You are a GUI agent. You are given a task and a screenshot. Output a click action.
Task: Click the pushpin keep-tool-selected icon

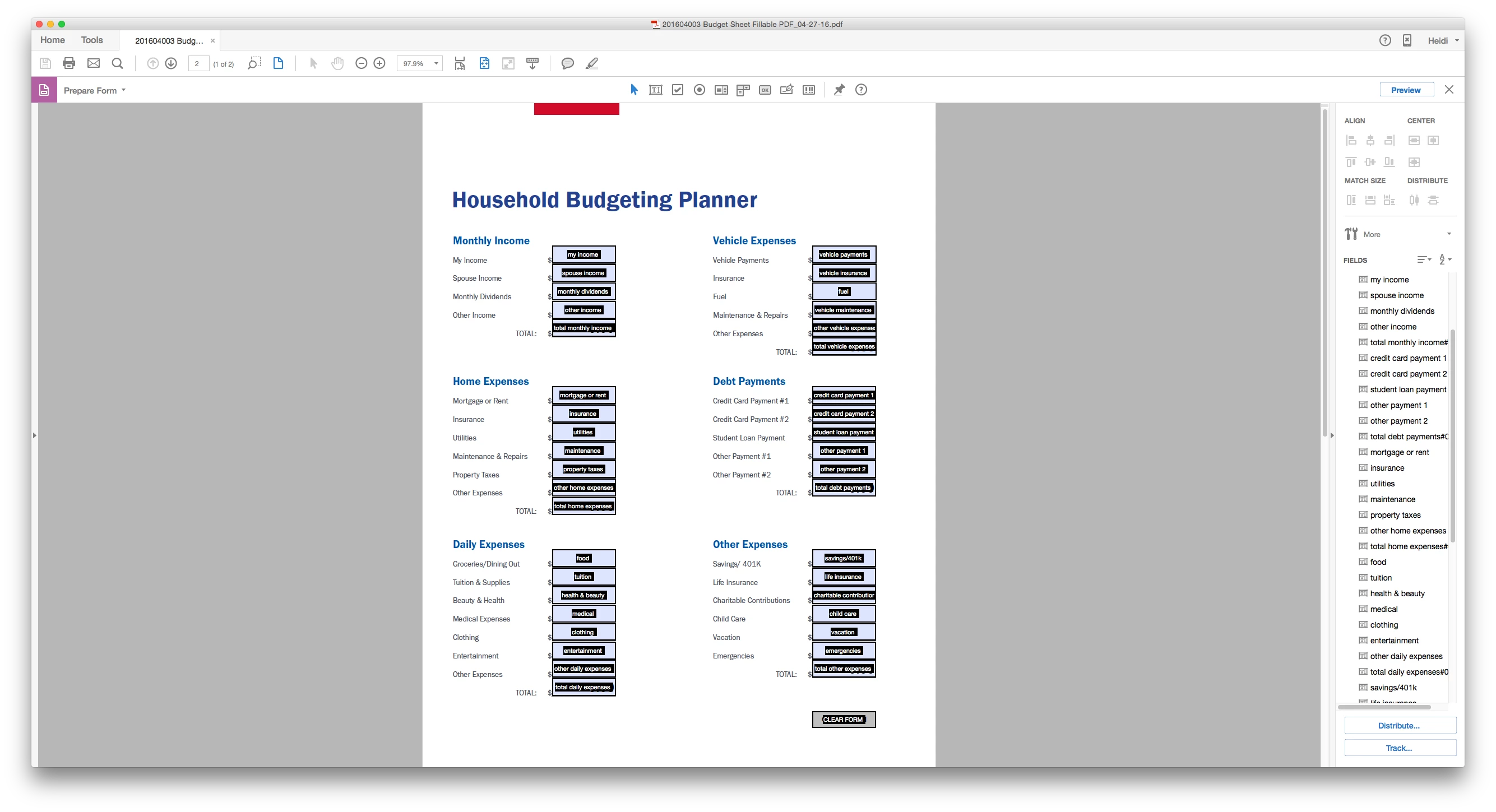pyautogui.click(x=839, y=90)
